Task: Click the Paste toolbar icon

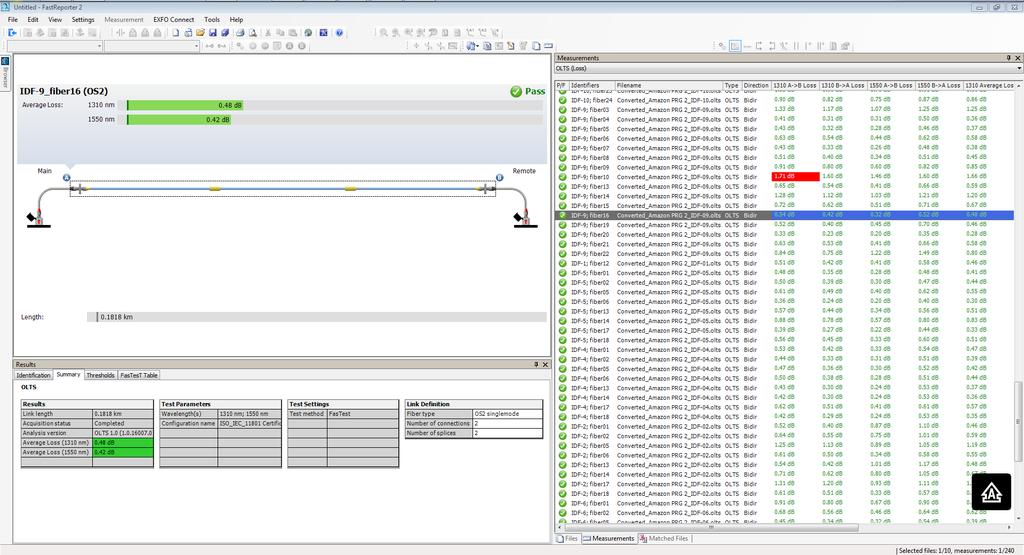Action: 293,33
